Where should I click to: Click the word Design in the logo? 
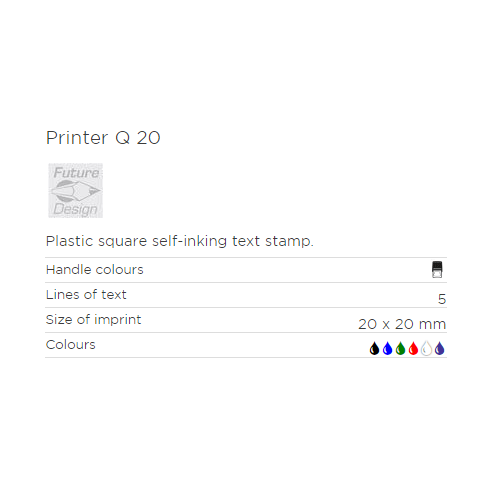click(x=75, y=209)
